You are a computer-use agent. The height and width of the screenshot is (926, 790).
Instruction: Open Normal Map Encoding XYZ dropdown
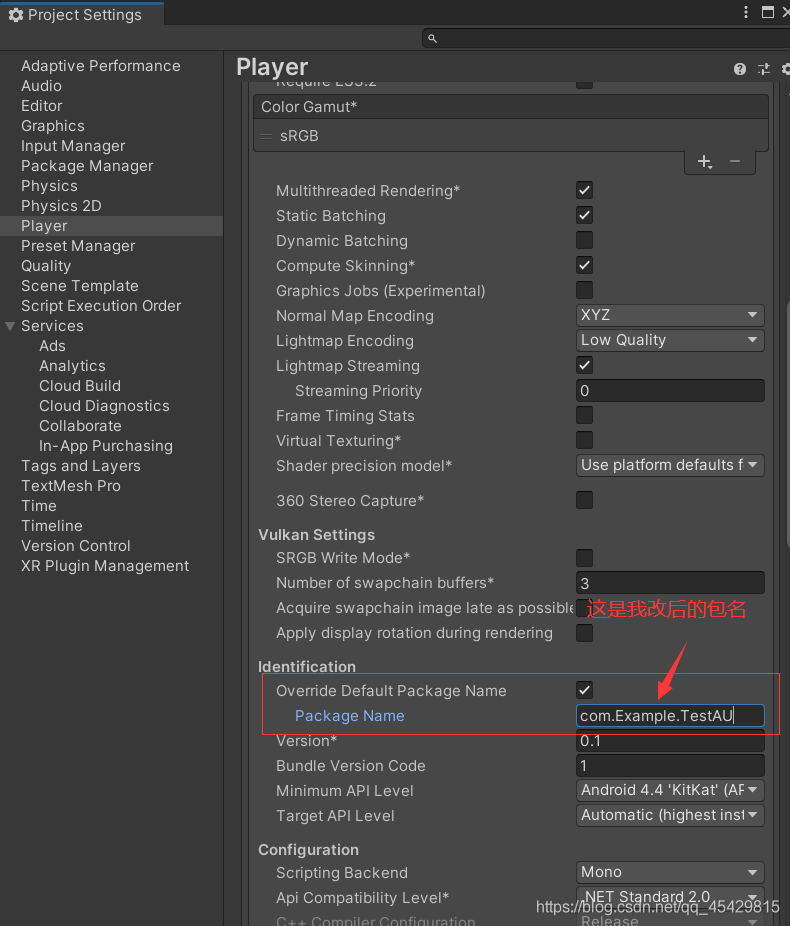(670, 315)
